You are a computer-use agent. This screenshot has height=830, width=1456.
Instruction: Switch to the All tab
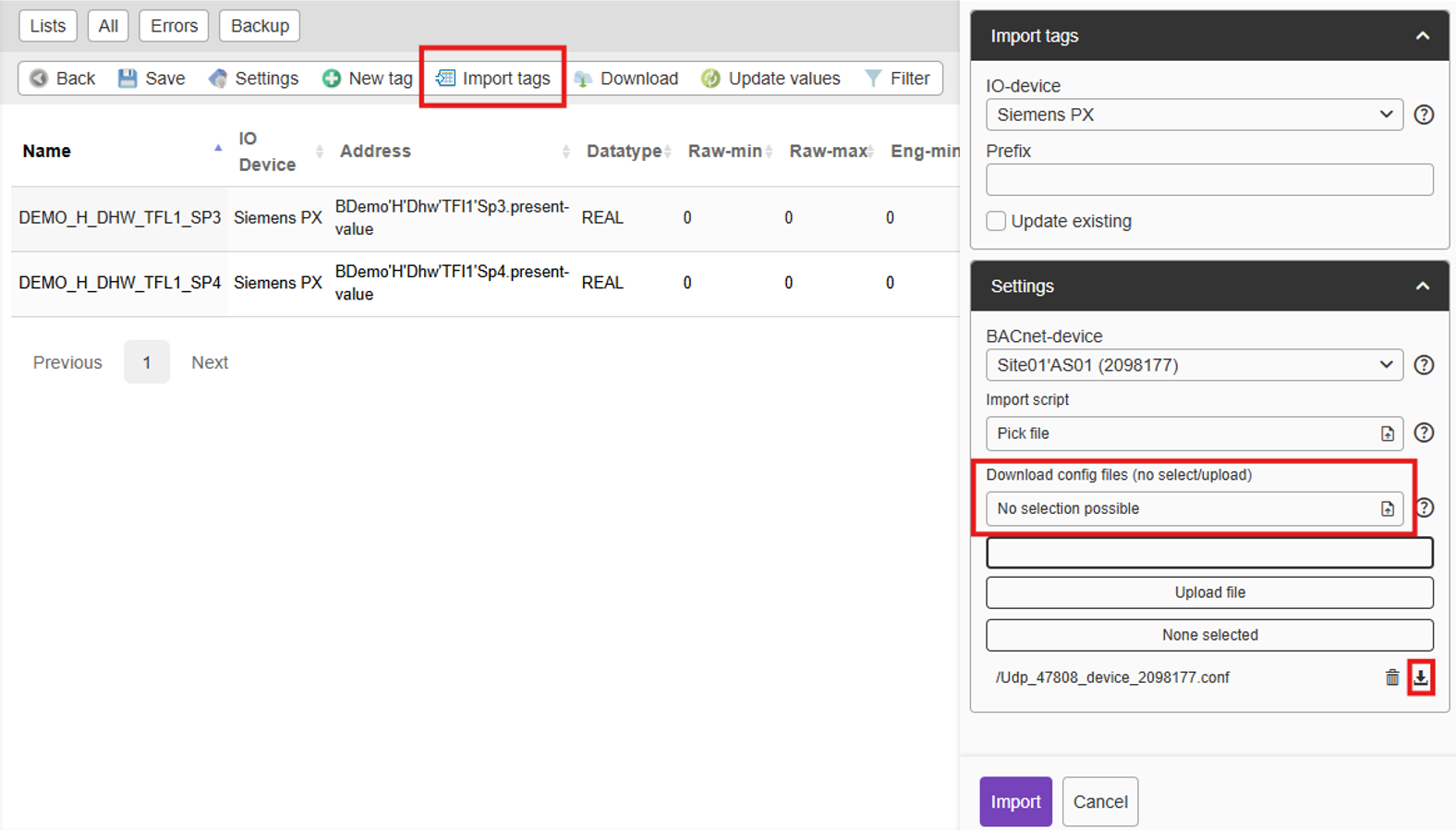click(x=108, y=26)
